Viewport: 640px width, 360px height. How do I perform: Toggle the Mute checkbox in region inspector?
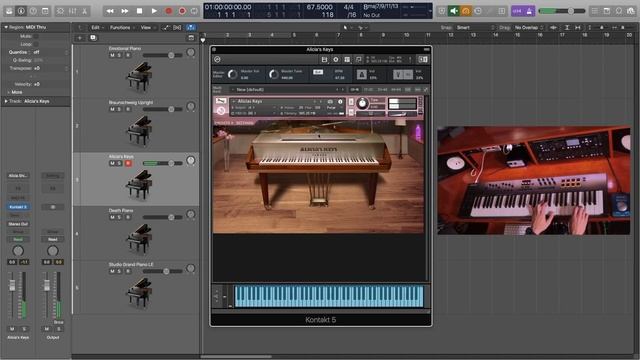(x=36, y=36)
